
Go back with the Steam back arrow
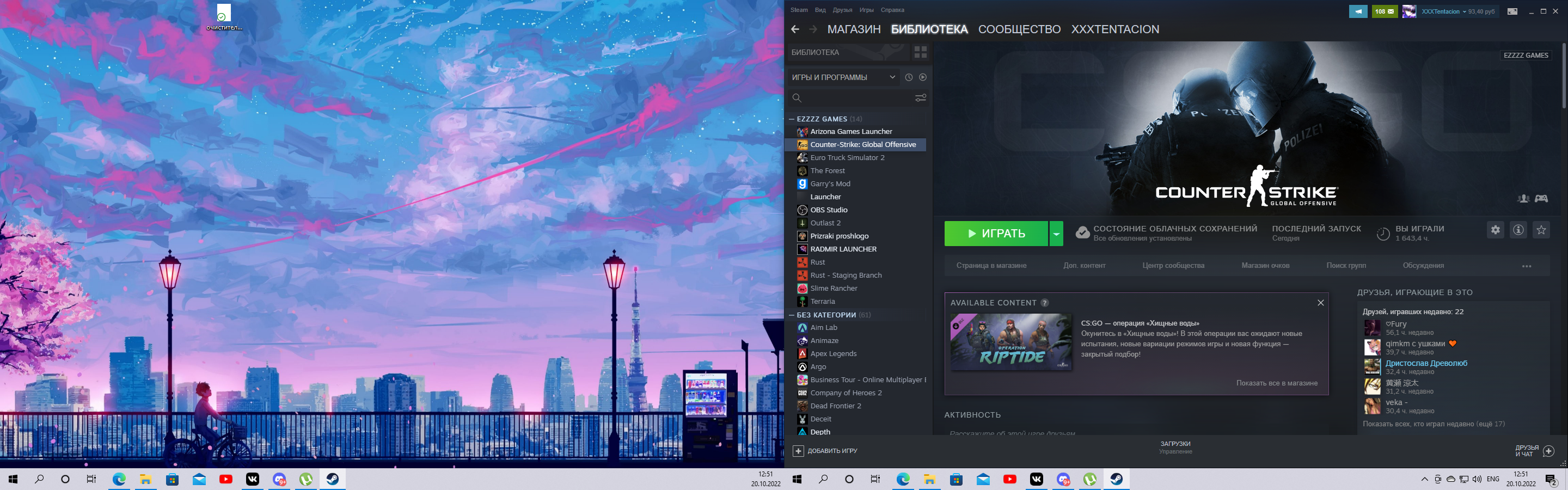tap(795, 29)
